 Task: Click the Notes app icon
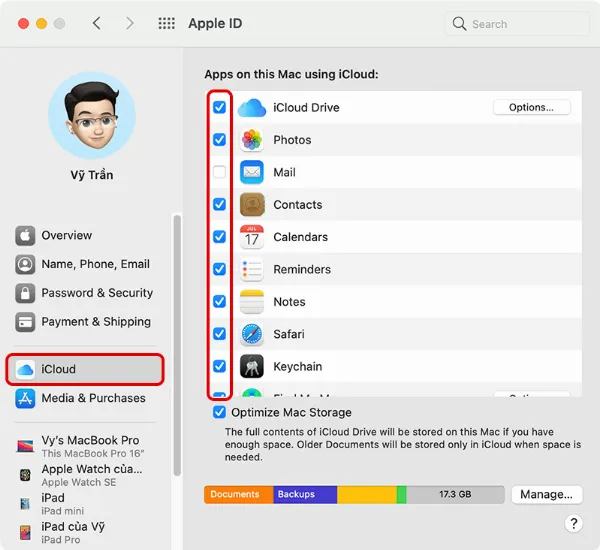[x=252, y=302]
